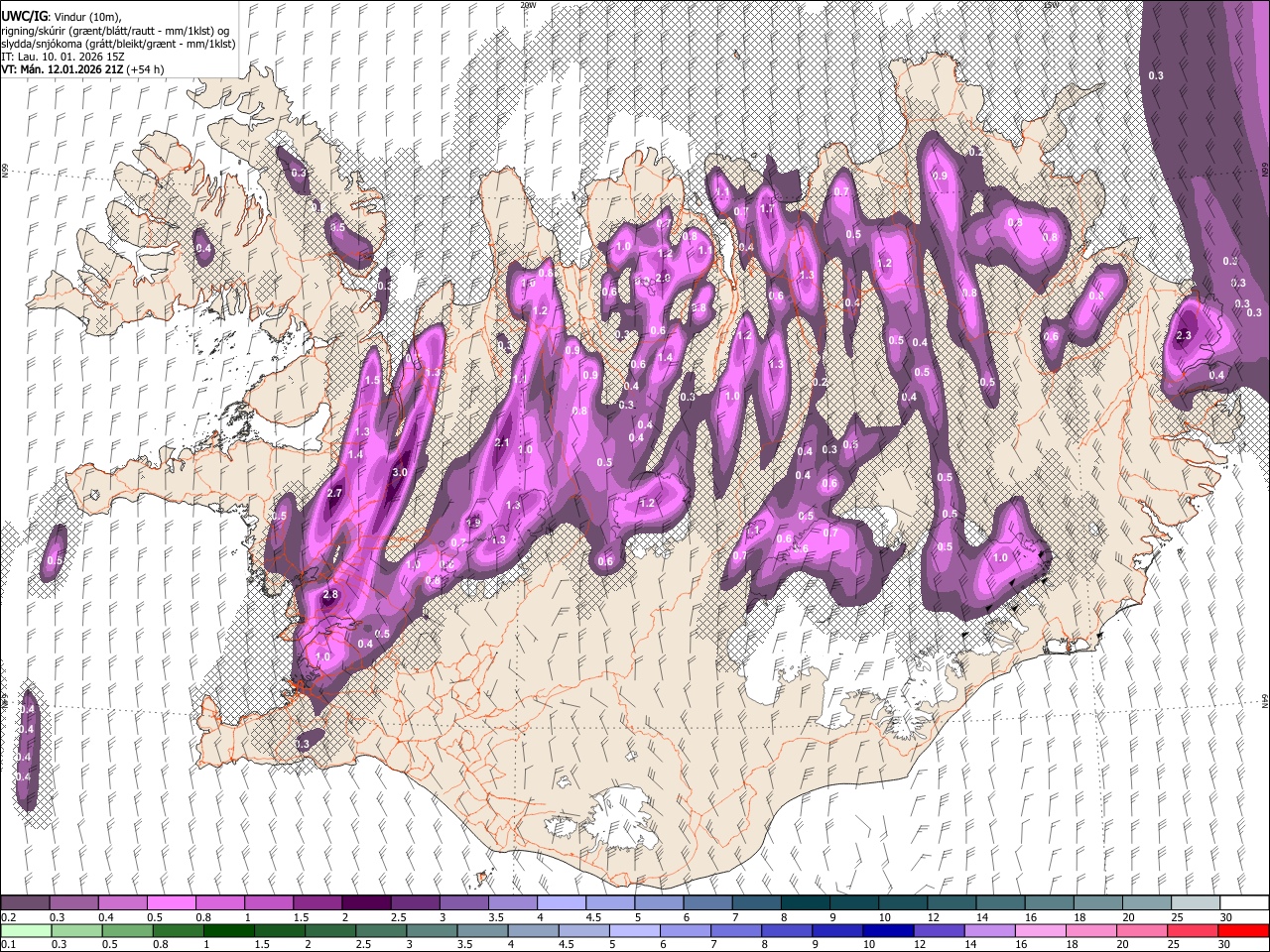
Task: Click the upper legend swatch starting at 12
Action: (952, 903)
